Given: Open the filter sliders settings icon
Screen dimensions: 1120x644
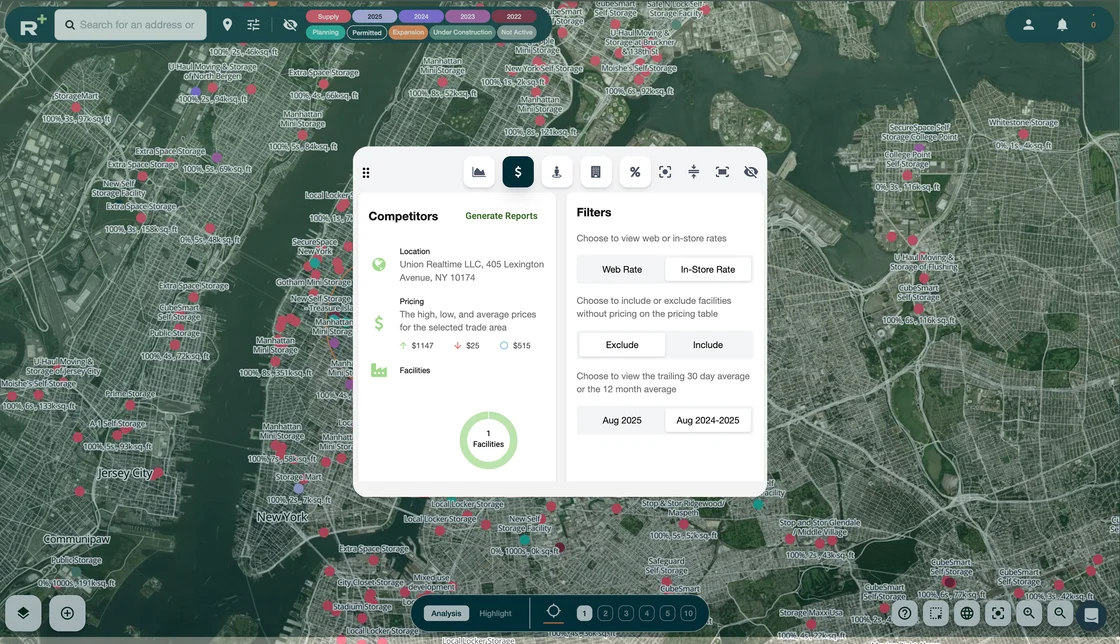Looking at the screenshot, I should click(254, 25).
